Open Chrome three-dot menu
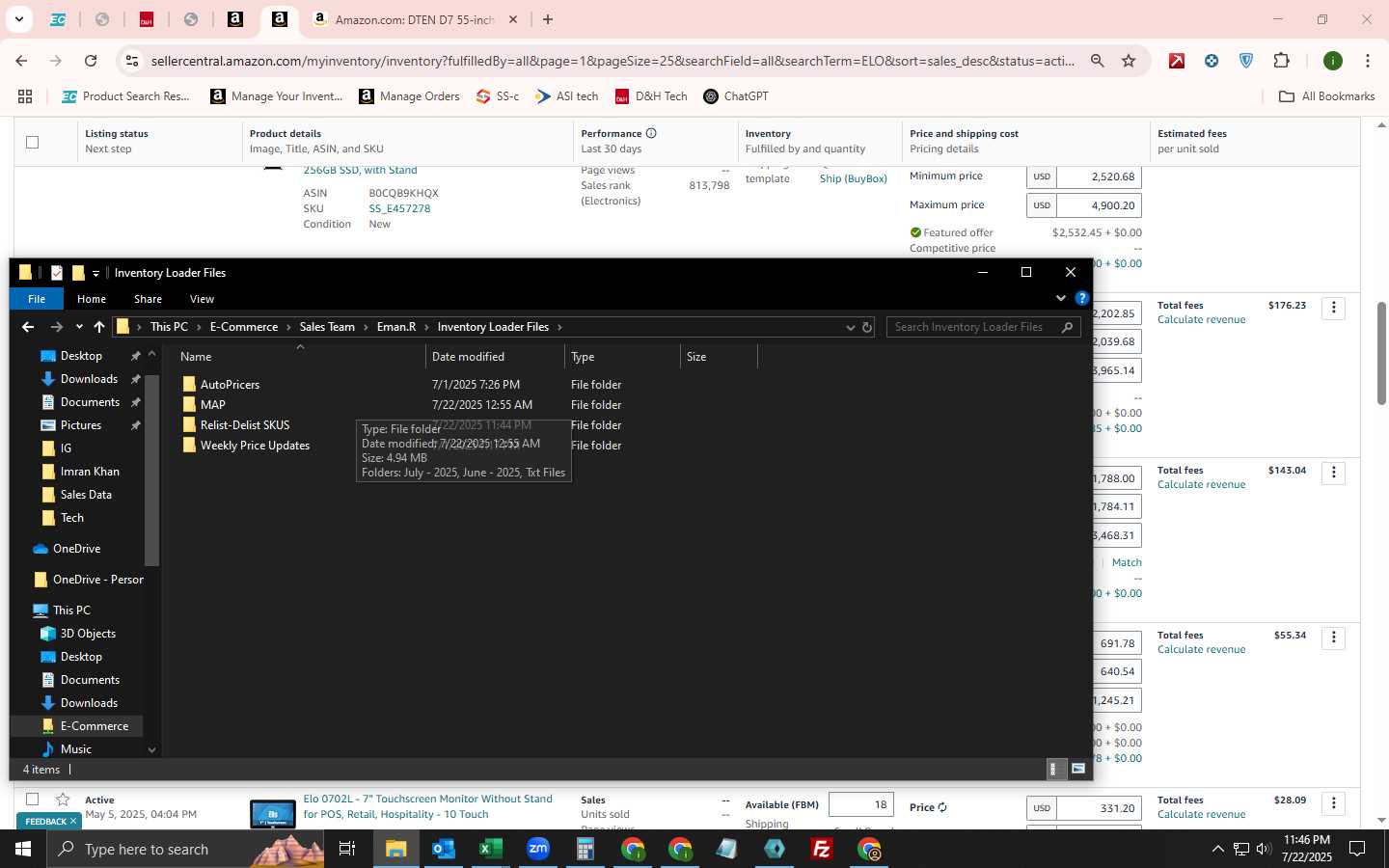1389x868 pixels. click(x=1367, y=61)
